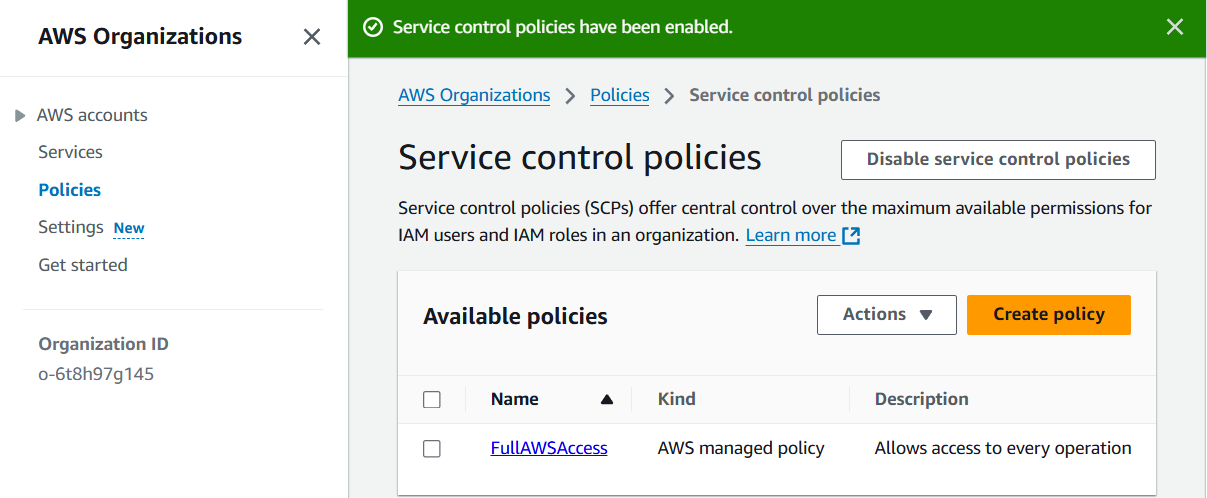
Task: Click the Organization ID label
Action: 103,344
